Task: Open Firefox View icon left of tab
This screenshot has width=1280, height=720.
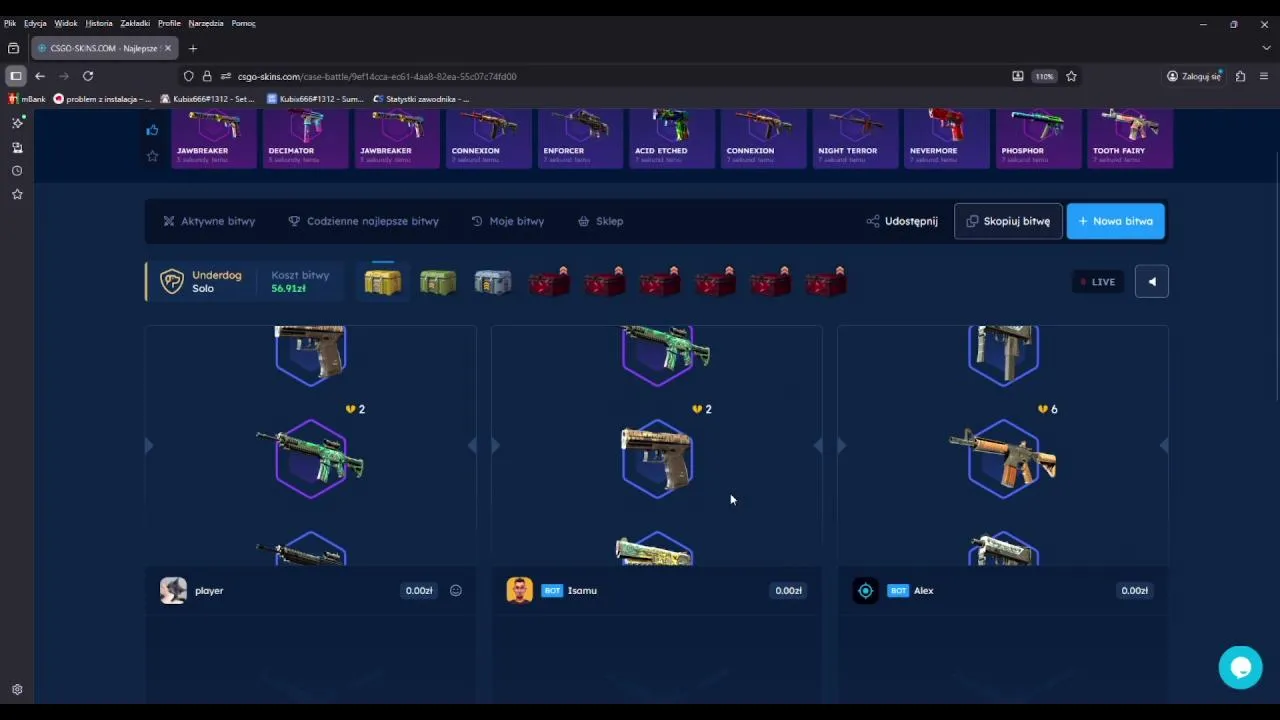Action: [x=13, y=48]
